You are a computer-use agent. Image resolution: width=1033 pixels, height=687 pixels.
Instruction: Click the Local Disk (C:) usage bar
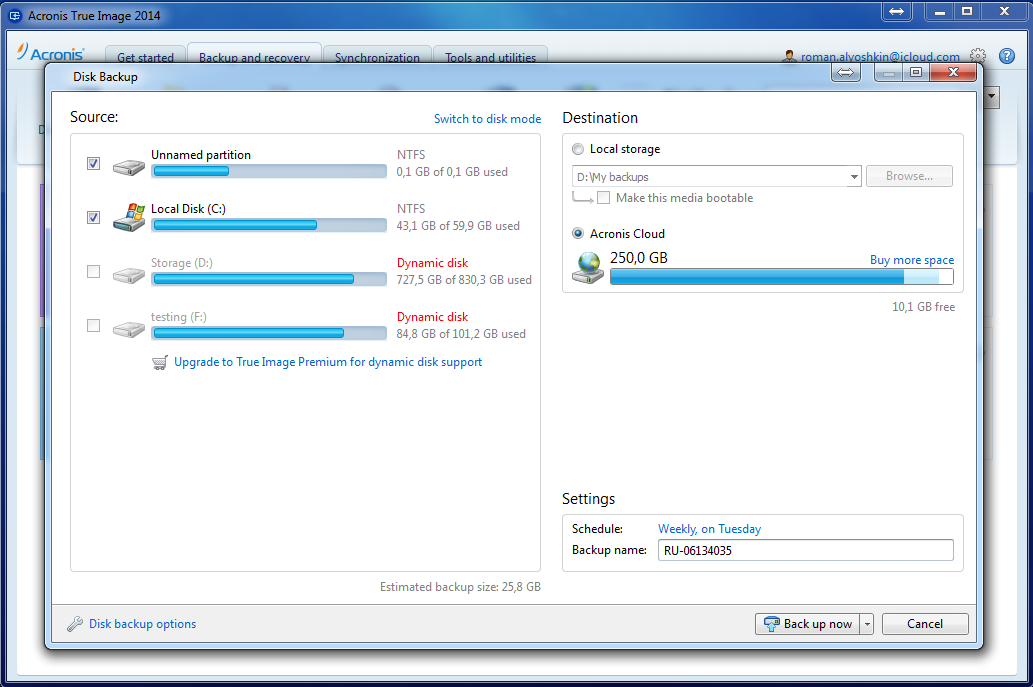[x=269, y=225]
